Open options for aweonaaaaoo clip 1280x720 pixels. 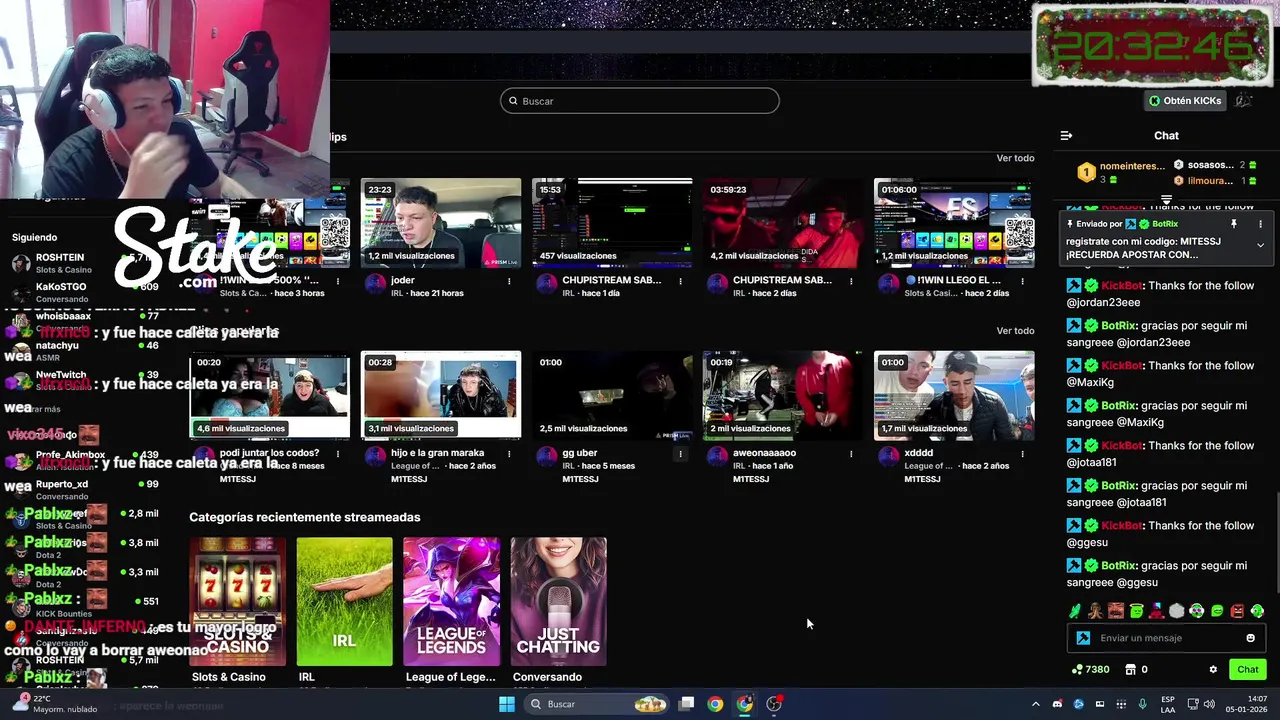851,454
